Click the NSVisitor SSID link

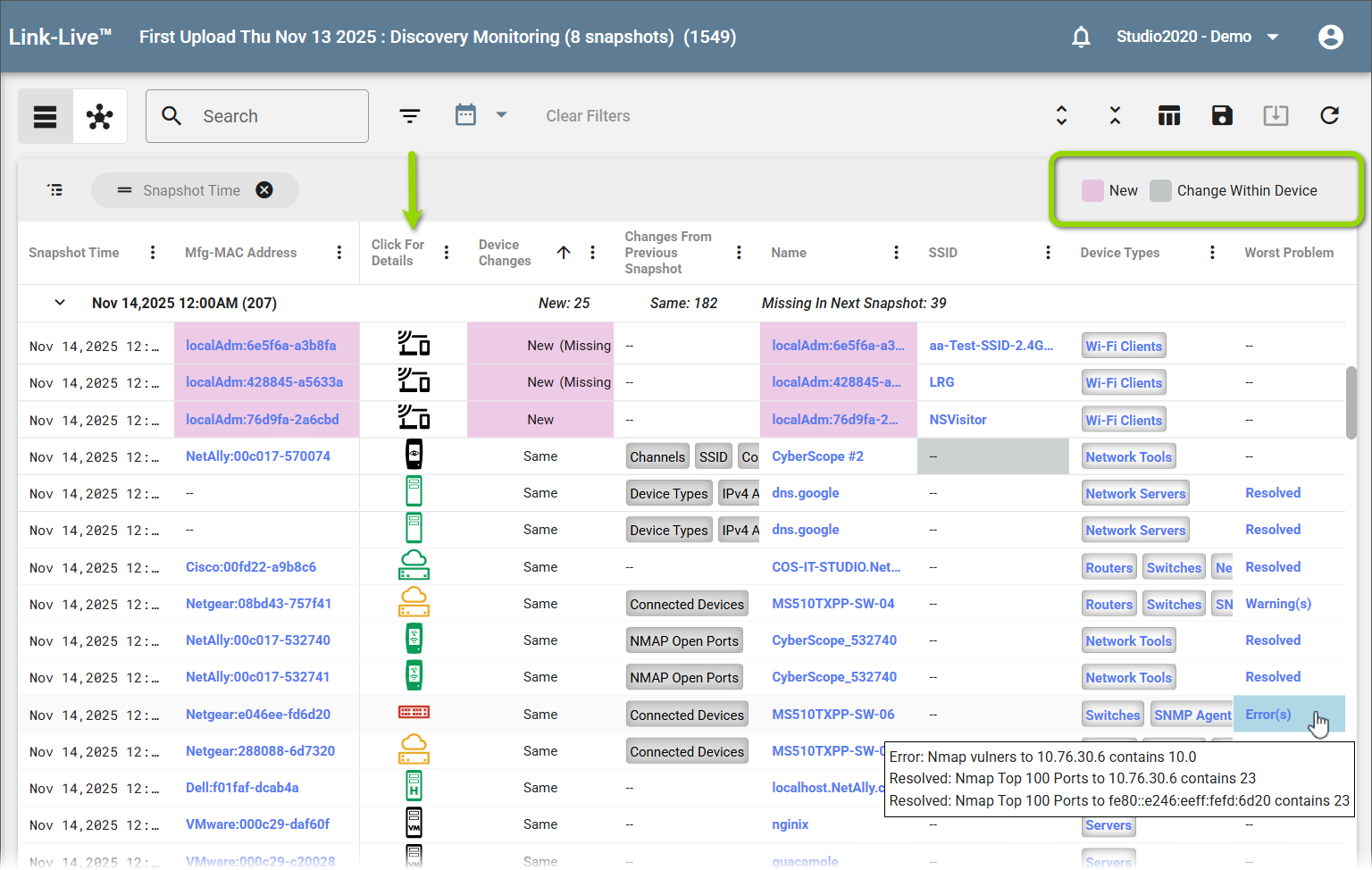958,420
